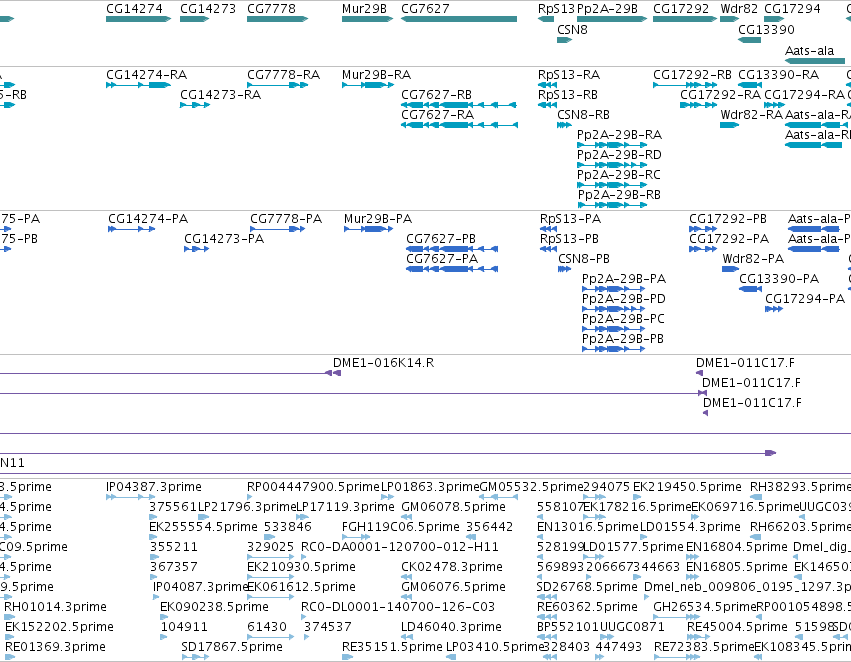Select the Pp2A-29B gene label in top track
This screenshot has width=851, height=662.
click(607, 9)
